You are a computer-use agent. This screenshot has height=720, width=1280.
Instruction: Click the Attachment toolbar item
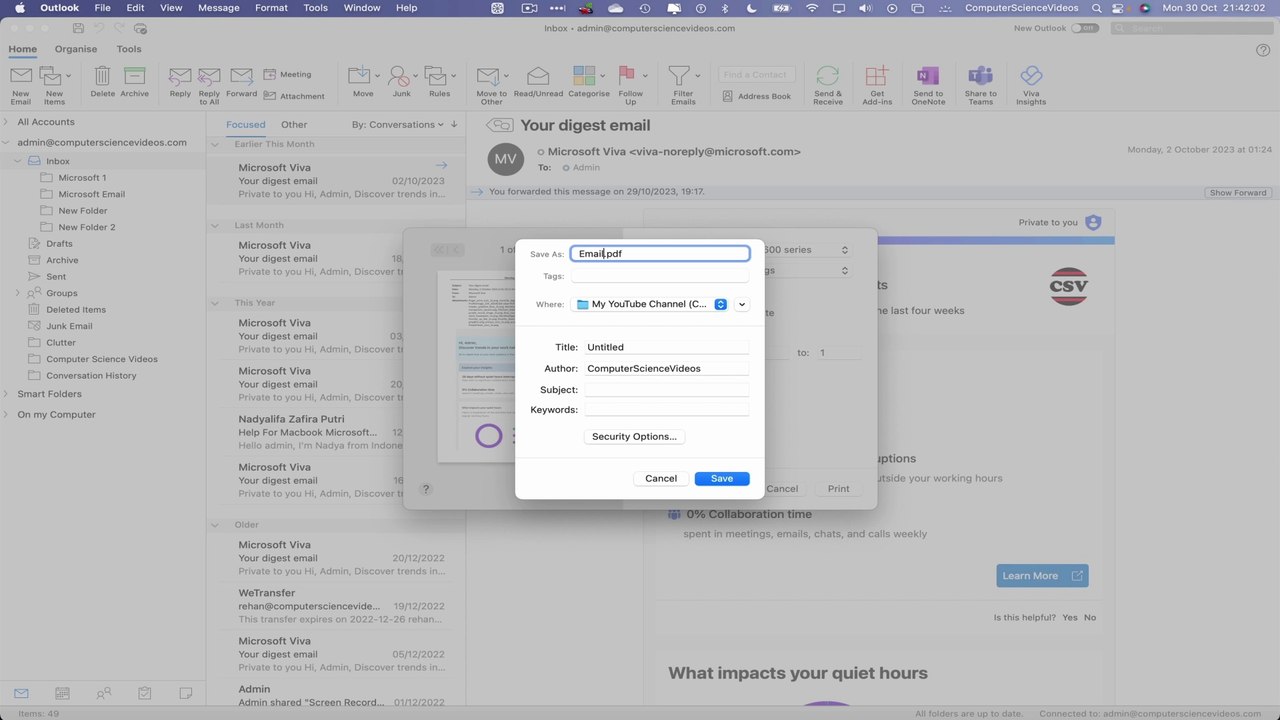tap(294, 96)
